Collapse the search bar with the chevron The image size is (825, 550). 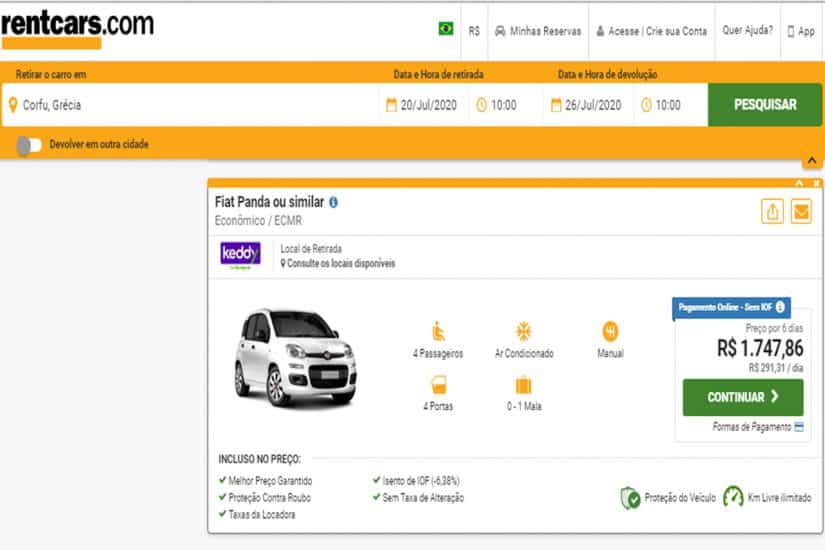(x=812, y=161)
